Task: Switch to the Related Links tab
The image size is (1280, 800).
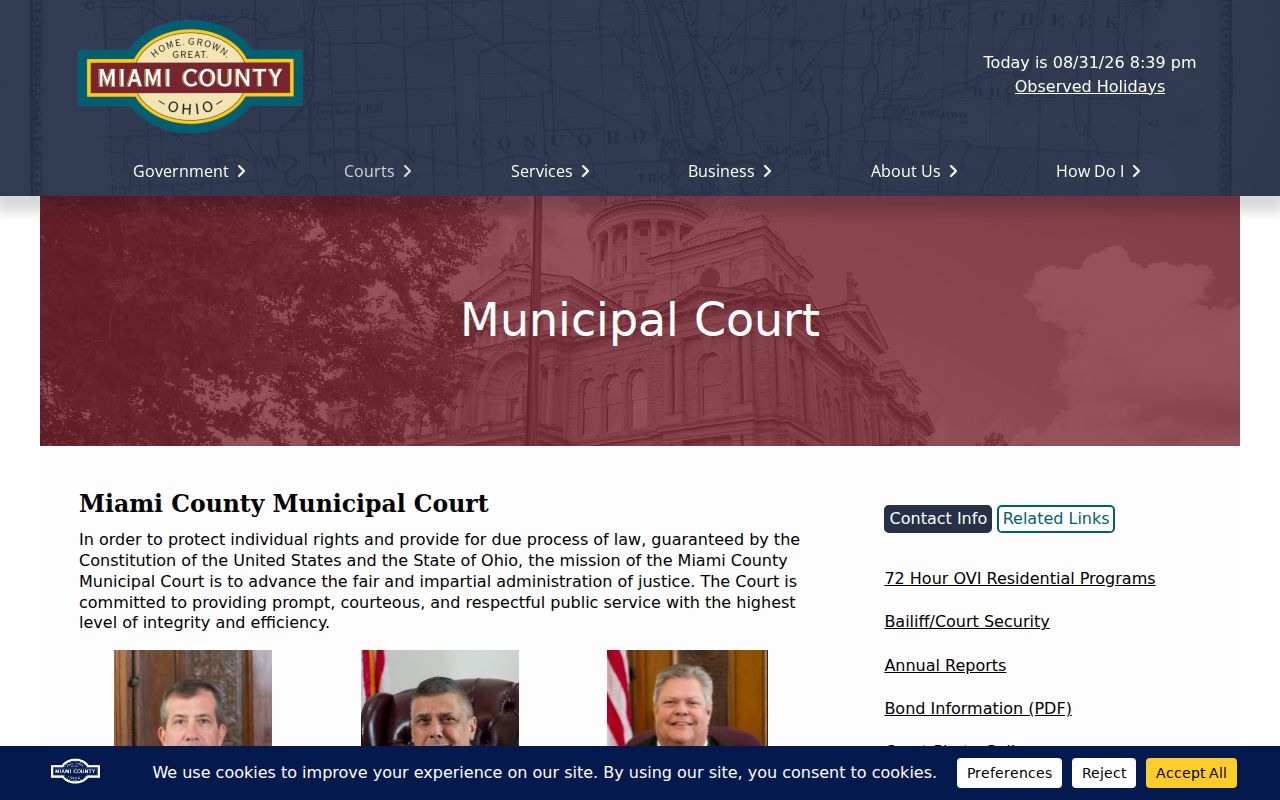Action: (x=1056, y=518)
